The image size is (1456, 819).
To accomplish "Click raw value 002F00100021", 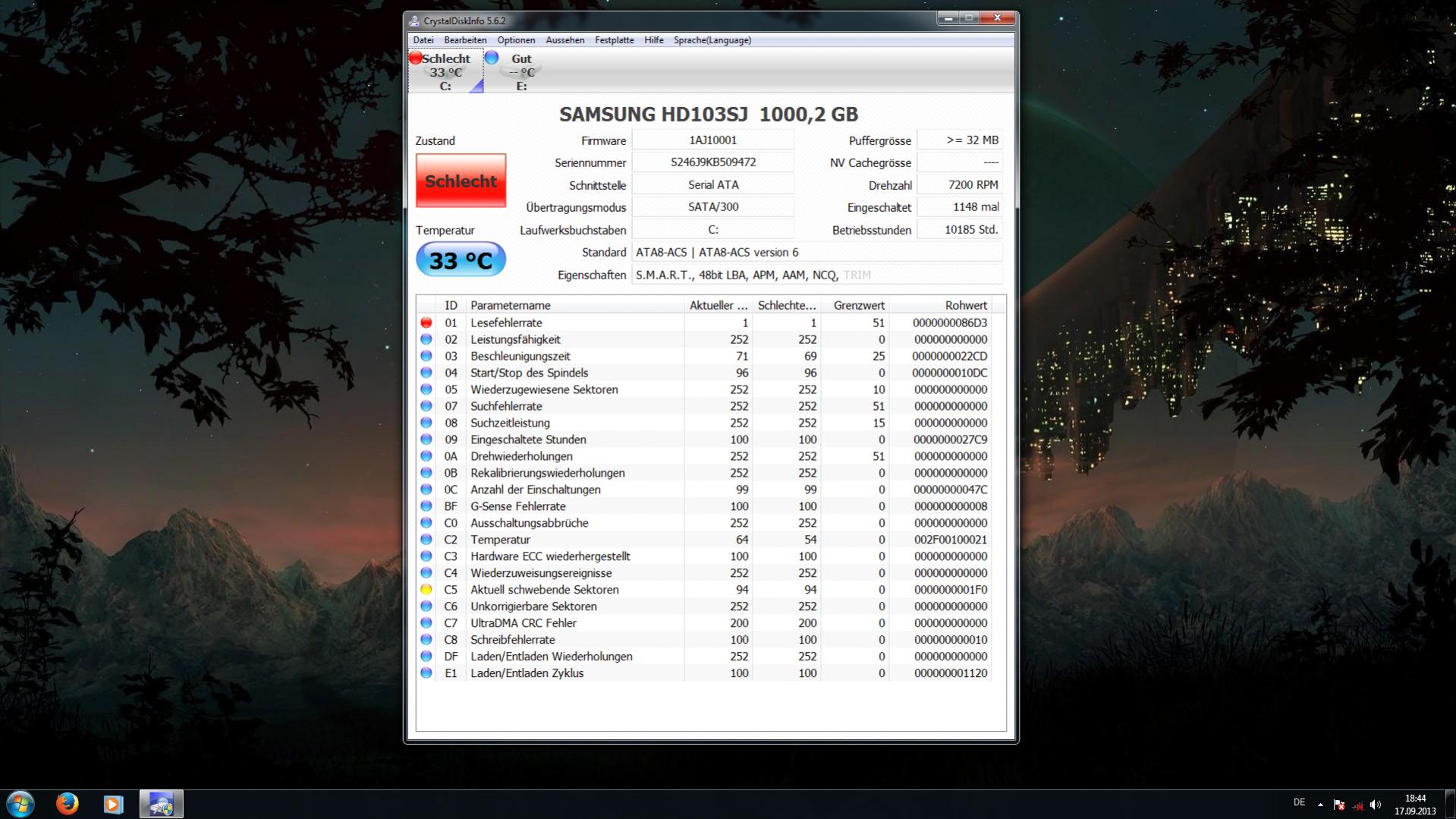I will coord(950,540).
